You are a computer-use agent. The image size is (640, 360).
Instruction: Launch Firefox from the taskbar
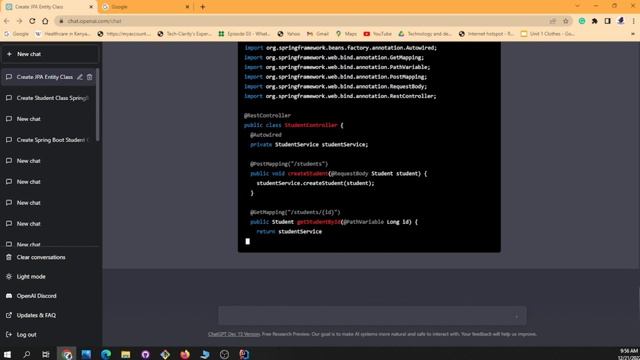[185, 354]
